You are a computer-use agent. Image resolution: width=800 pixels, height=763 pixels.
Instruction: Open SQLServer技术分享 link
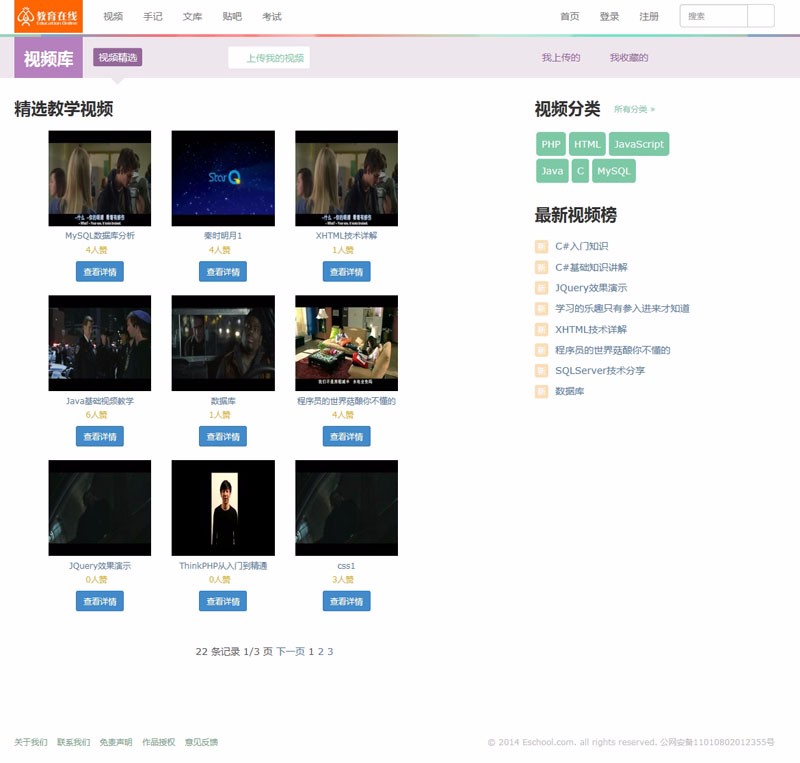click(600, 371)
